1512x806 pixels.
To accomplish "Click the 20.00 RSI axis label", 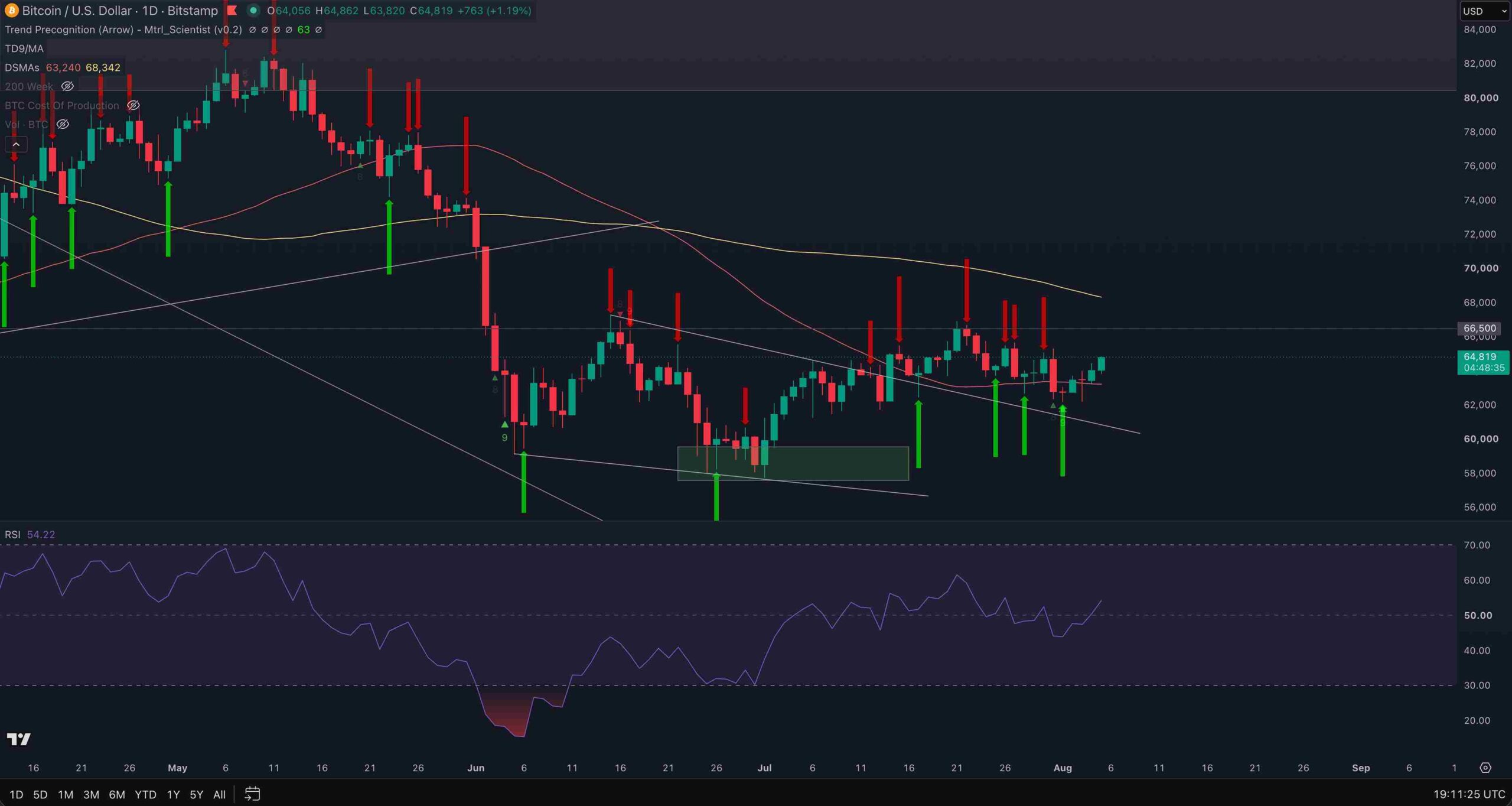I will pos(1477,720).
